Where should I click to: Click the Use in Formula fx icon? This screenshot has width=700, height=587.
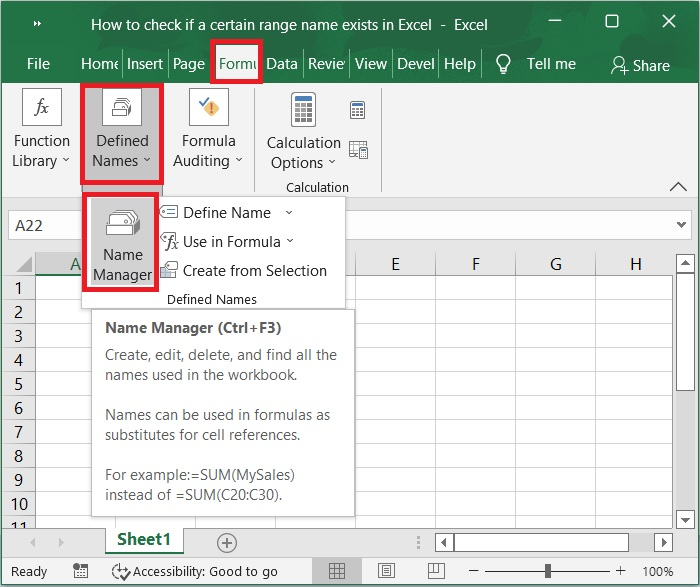pyautogui.click(x=170, y=241)
